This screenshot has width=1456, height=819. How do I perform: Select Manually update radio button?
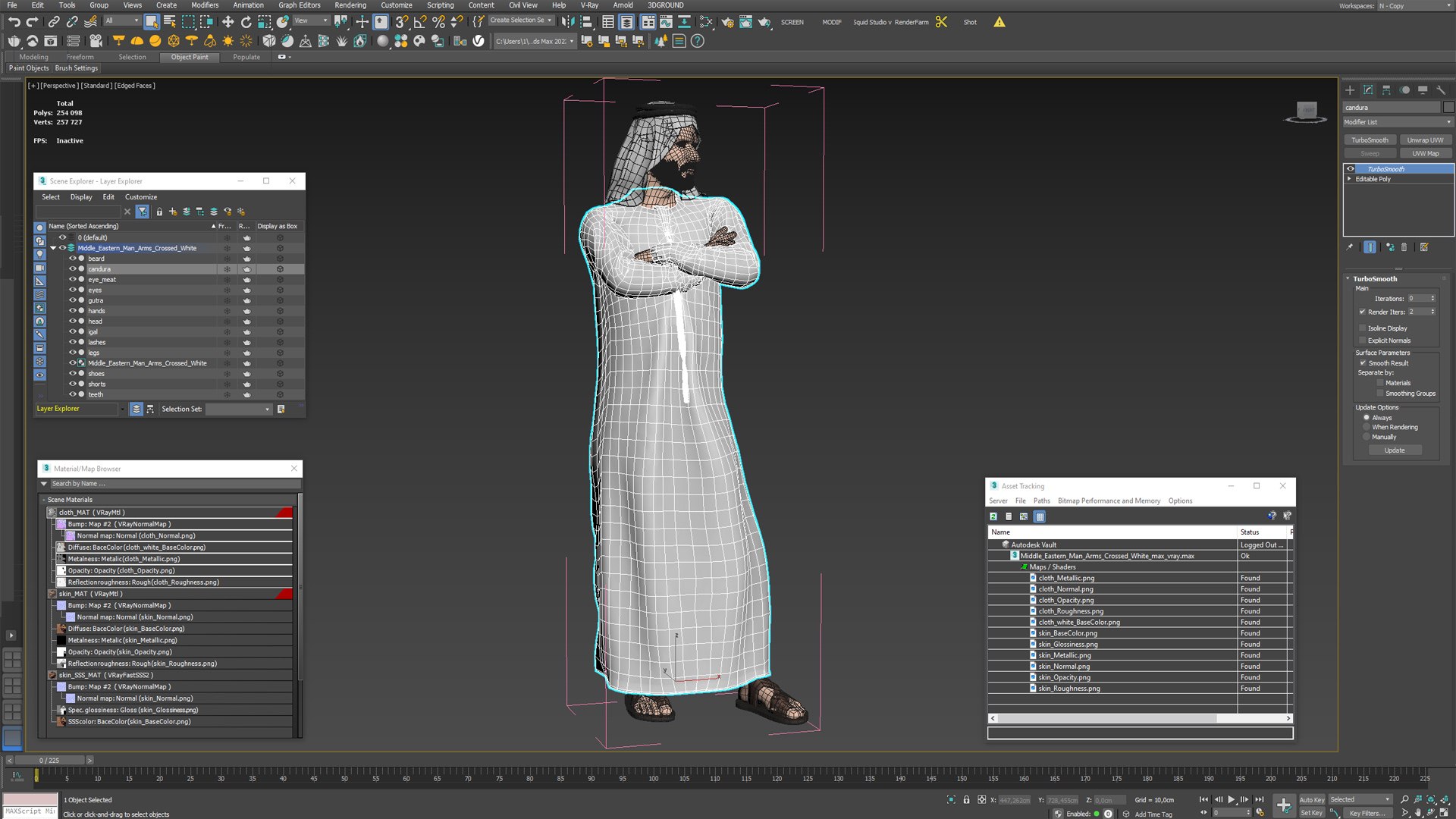pos(1367,437)
